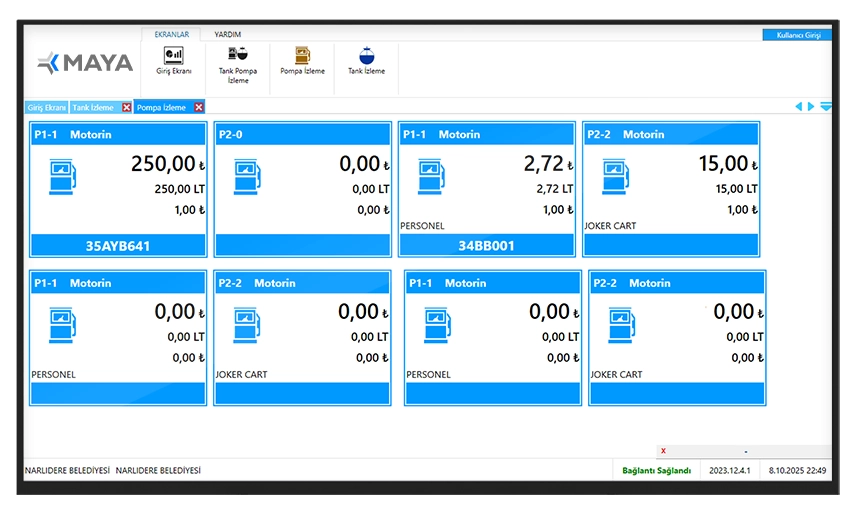Close the Tank İzleme tab
Image resolution: width=850 pixels, height=510 pixels.
pyautogui.click(x=126, y=107)
